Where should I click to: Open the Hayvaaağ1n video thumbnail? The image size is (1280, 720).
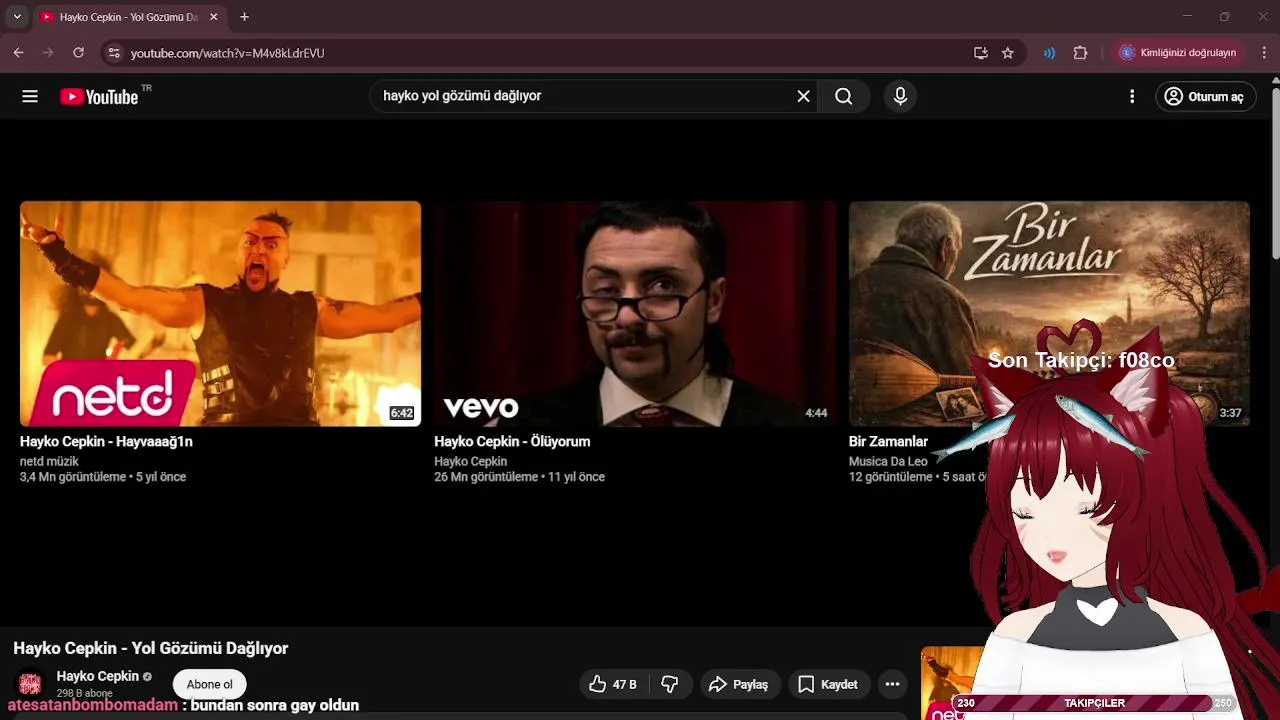pyautogui.click(x=220, y=313)
